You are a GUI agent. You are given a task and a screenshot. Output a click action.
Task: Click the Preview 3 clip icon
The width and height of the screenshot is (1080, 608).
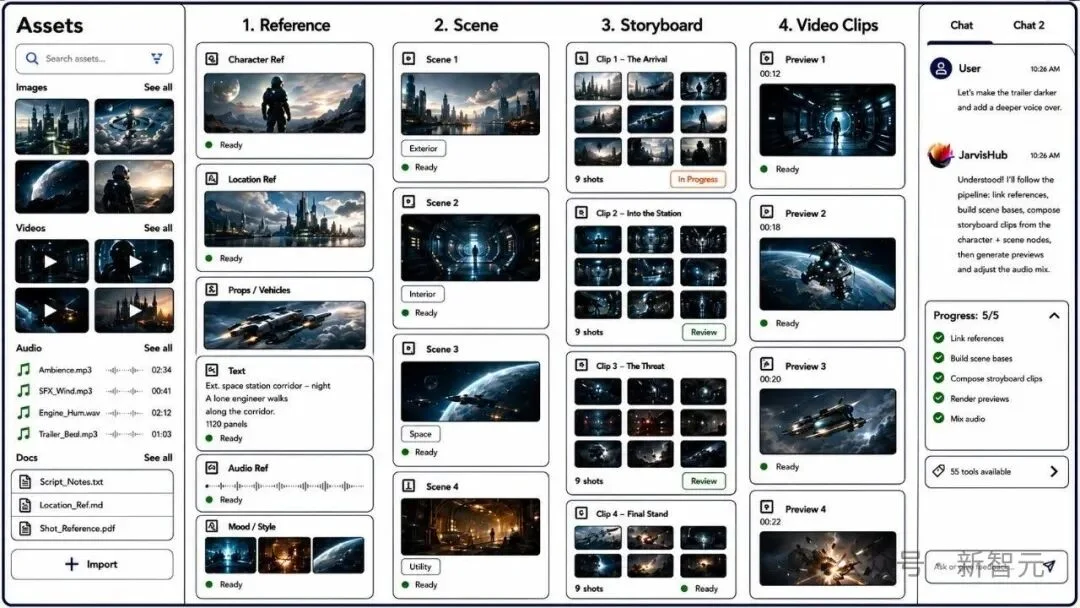click(767, 364)
